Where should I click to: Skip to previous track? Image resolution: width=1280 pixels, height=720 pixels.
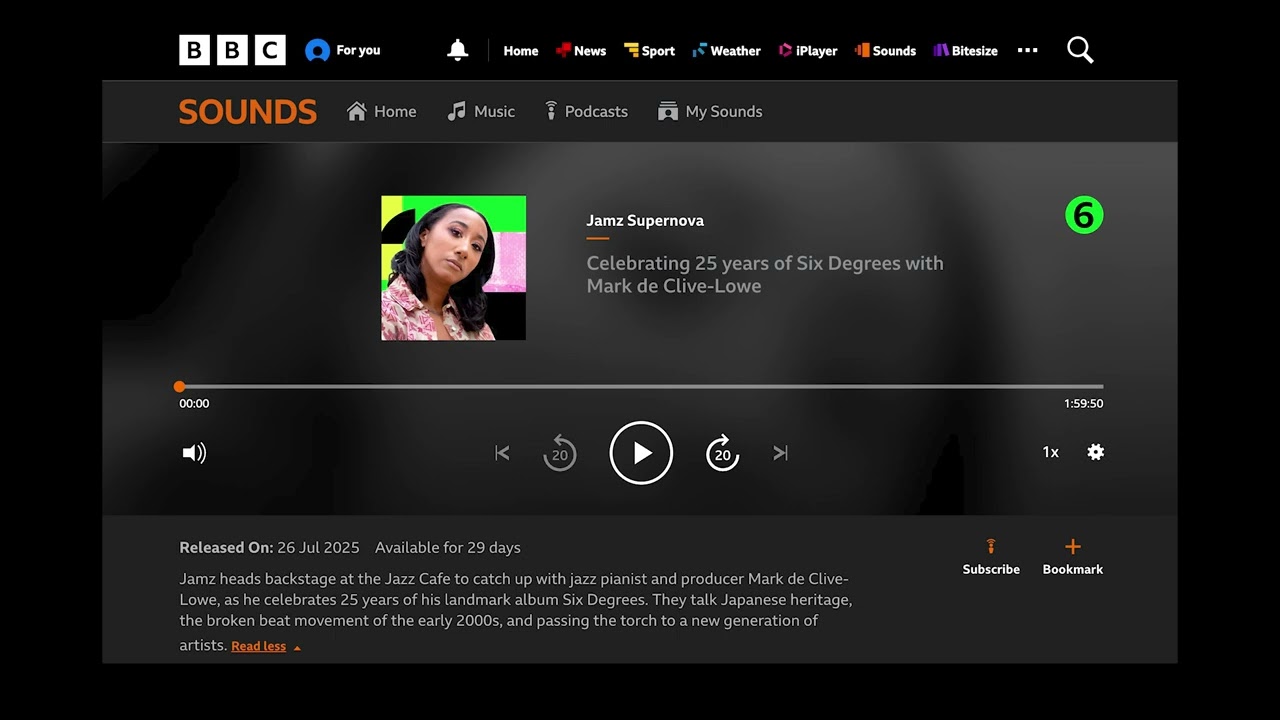(502, 453)
